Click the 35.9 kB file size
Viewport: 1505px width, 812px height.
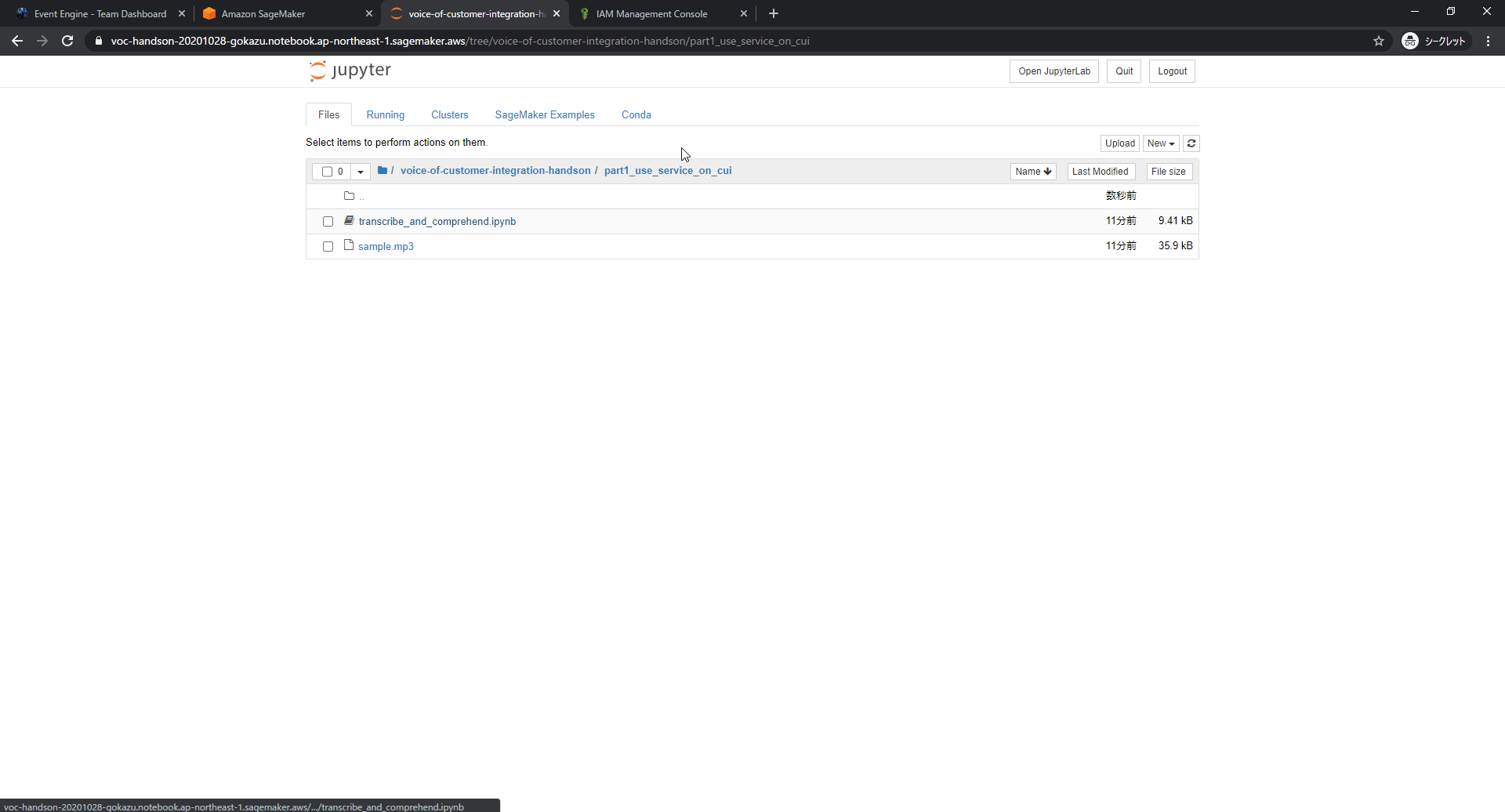[1175, 246]
